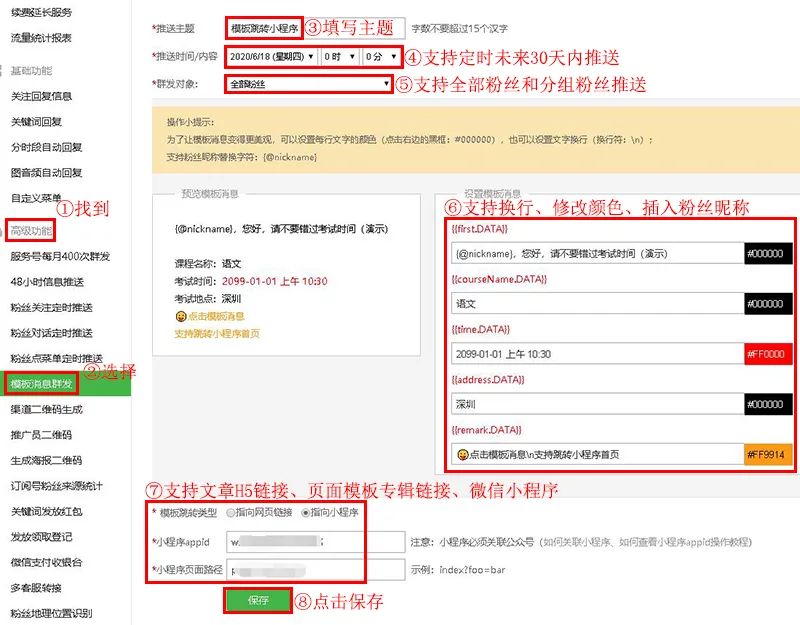Open 服务号每月400次群发

point(60,256)
